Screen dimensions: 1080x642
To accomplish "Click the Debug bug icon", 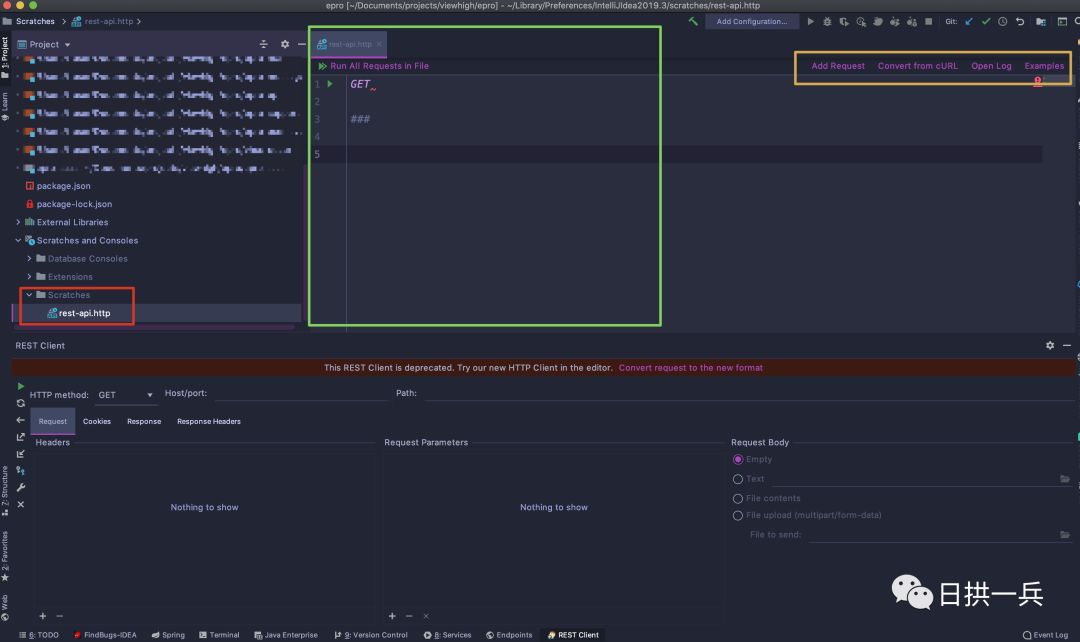I will tap(827, 21).
